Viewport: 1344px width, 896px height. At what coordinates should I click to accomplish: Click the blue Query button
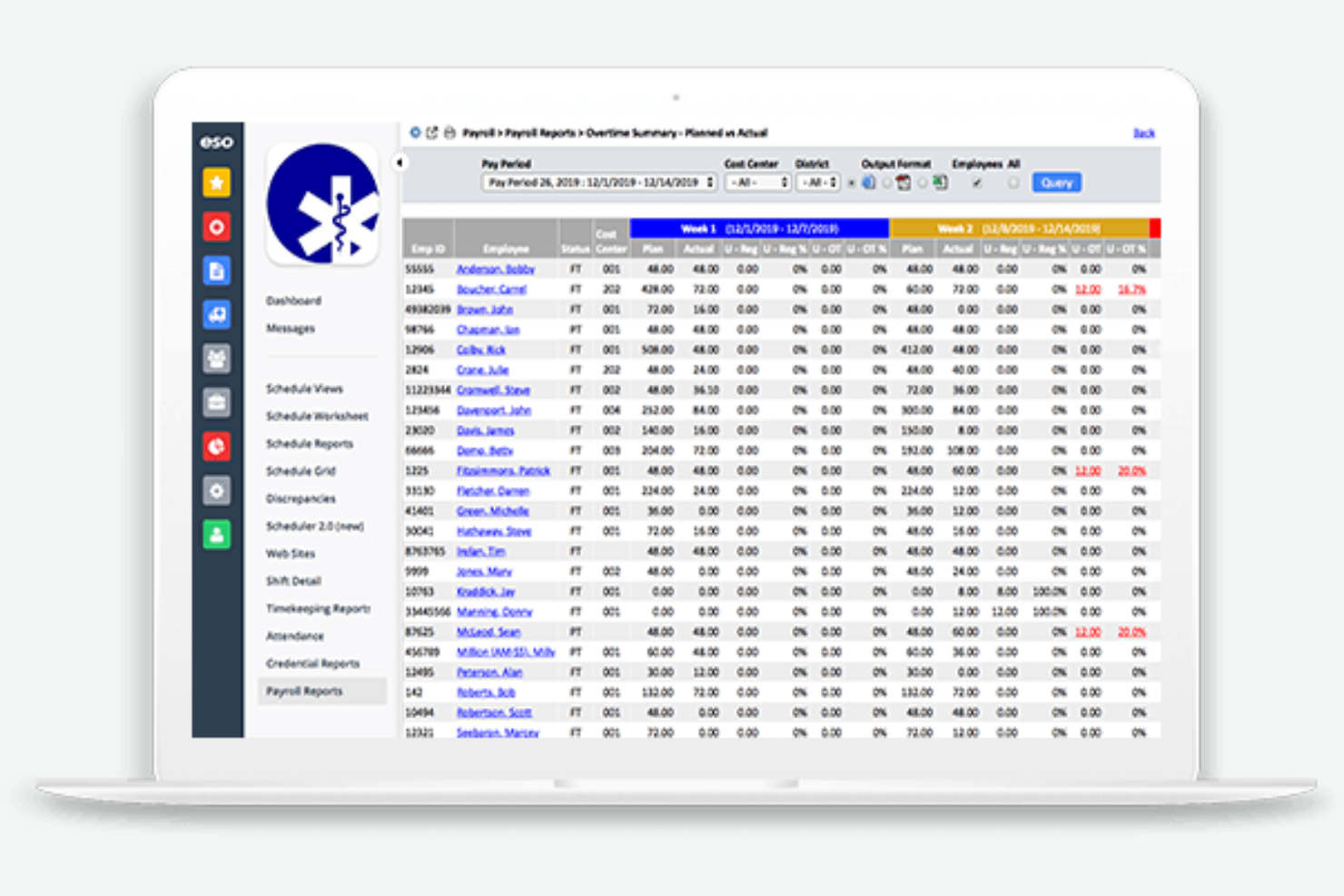tap(1057, 182)
